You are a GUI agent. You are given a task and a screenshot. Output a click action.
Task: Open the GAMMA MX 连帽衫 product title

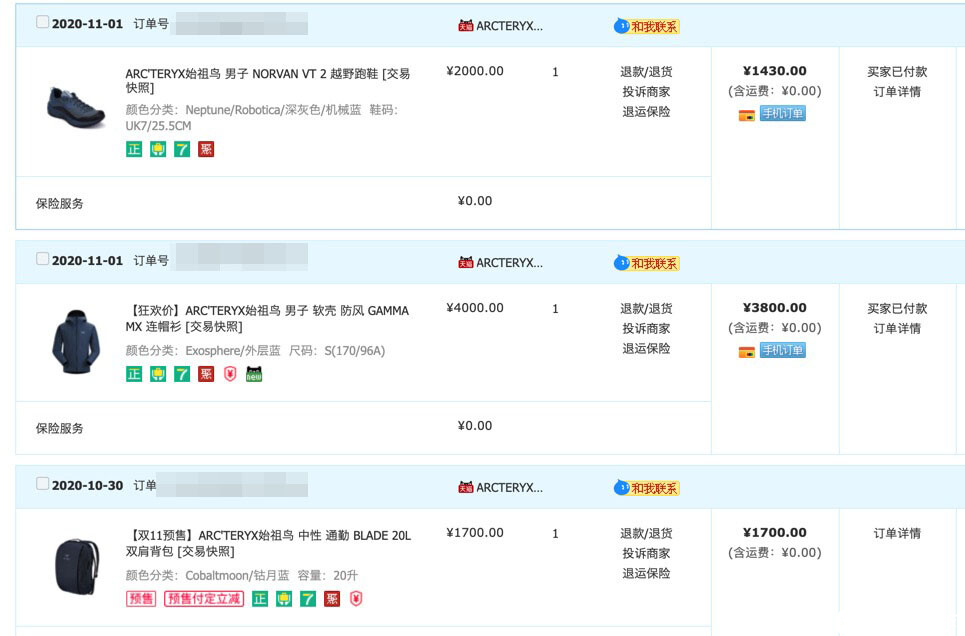(x=267, y=318)
